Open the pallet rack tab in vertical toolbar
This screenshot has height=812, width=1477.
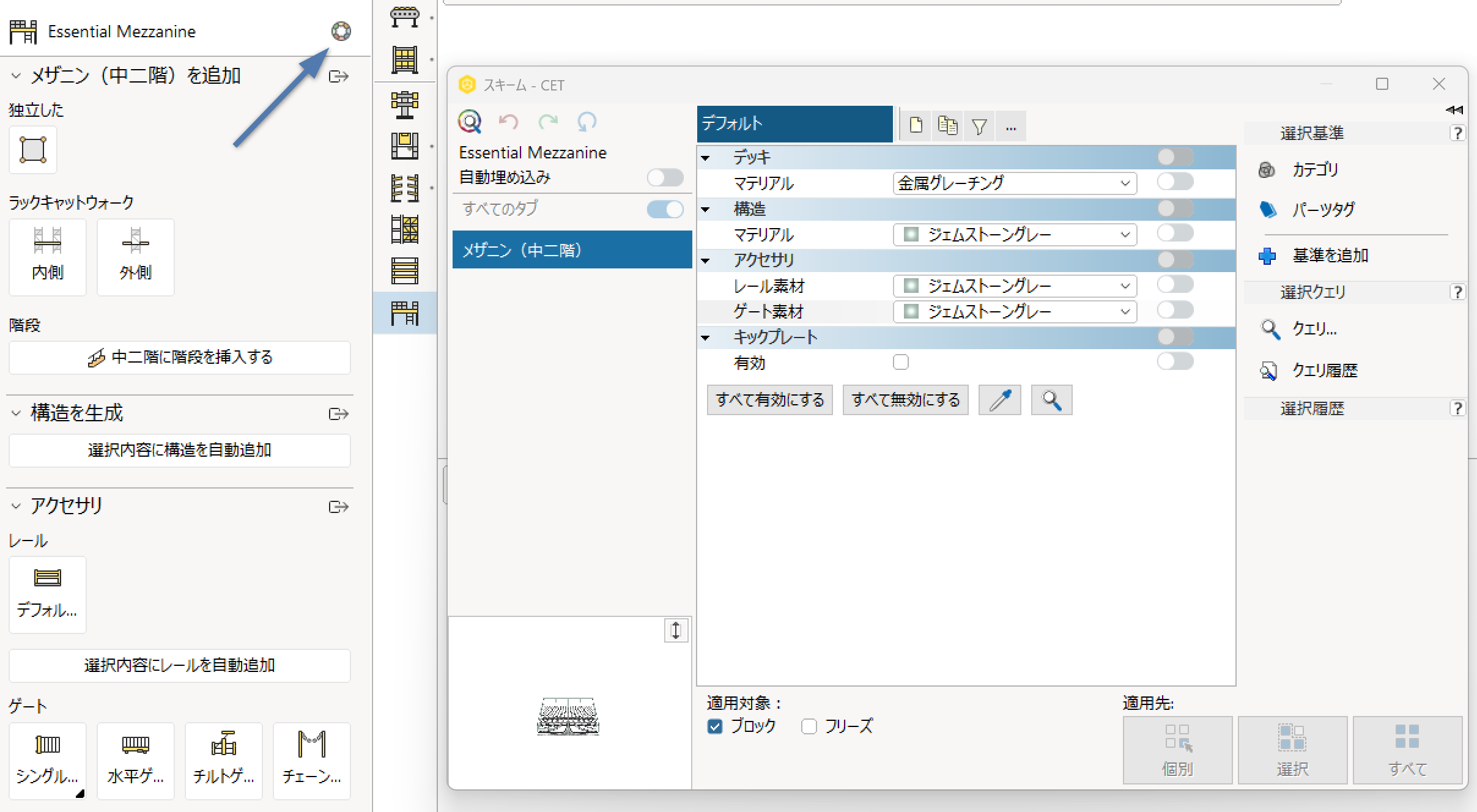click(405, 60)
